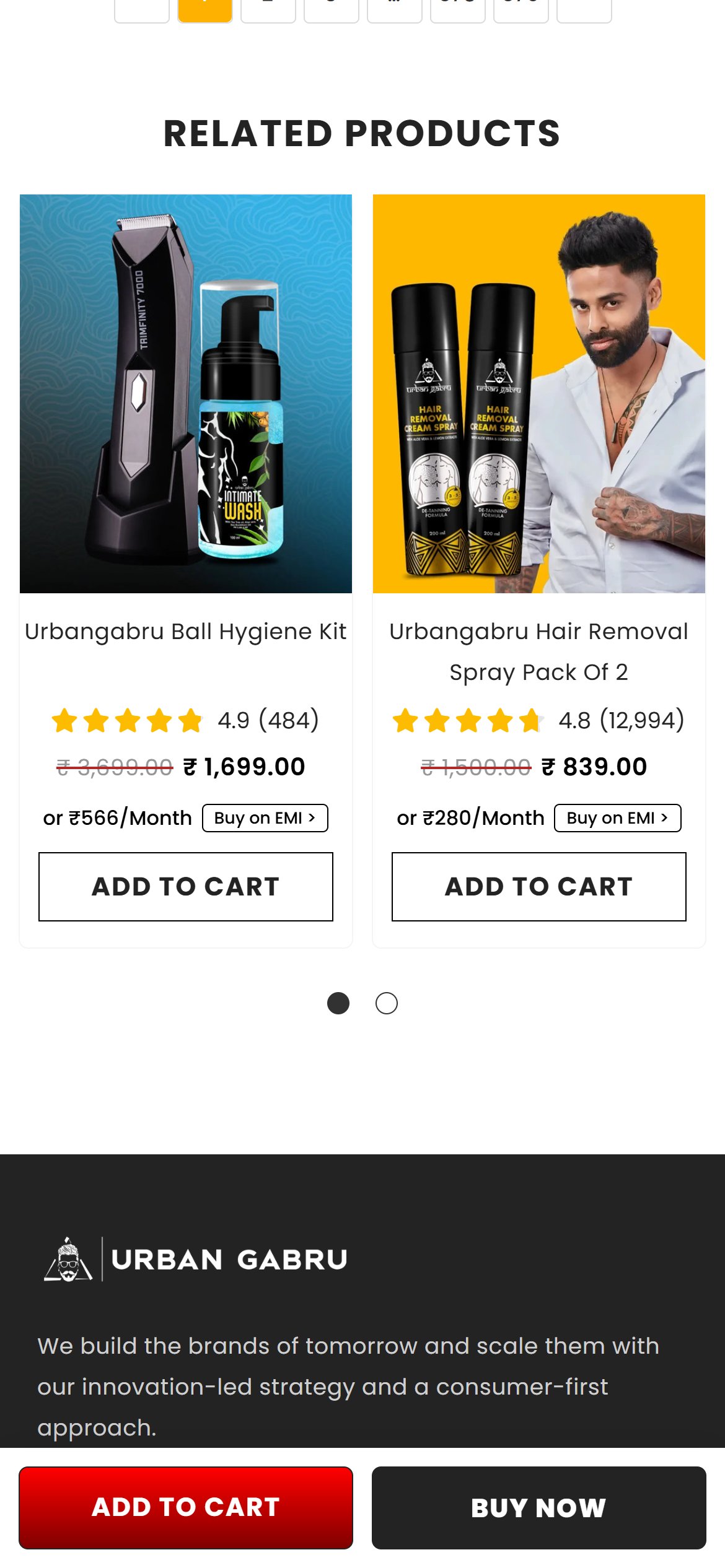Click the Urban Gabru bearded face logo icon
Image resolution: width=725 pixels, height=1568 pixels.
coord(68,1260)
